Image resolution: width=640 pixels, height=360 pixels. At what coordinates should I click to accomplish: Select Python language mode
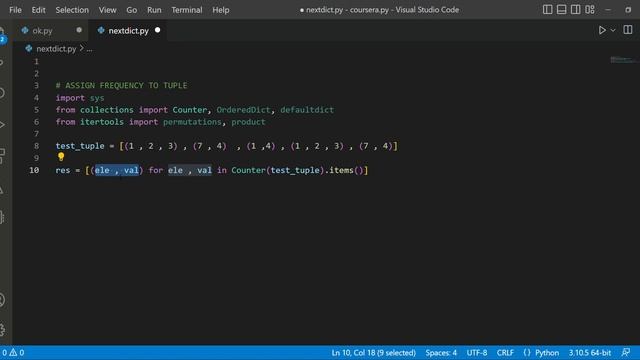pos(547,353)
